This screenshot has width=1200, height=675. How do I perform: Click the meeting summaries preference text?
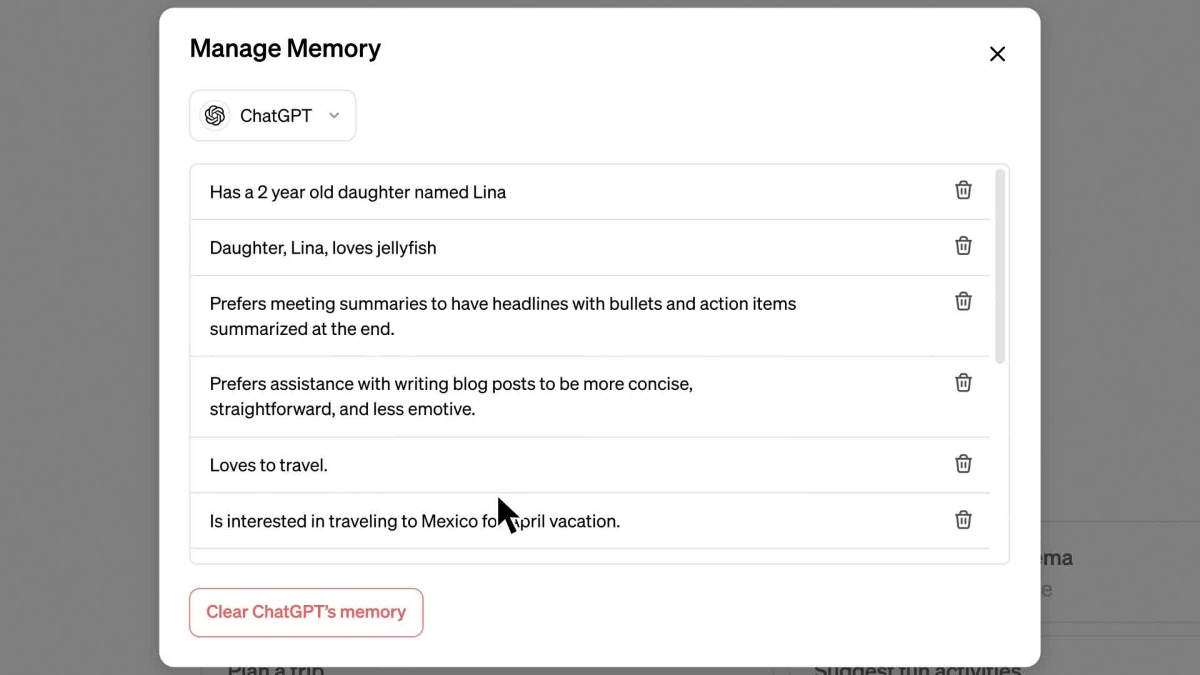(503, 316)
